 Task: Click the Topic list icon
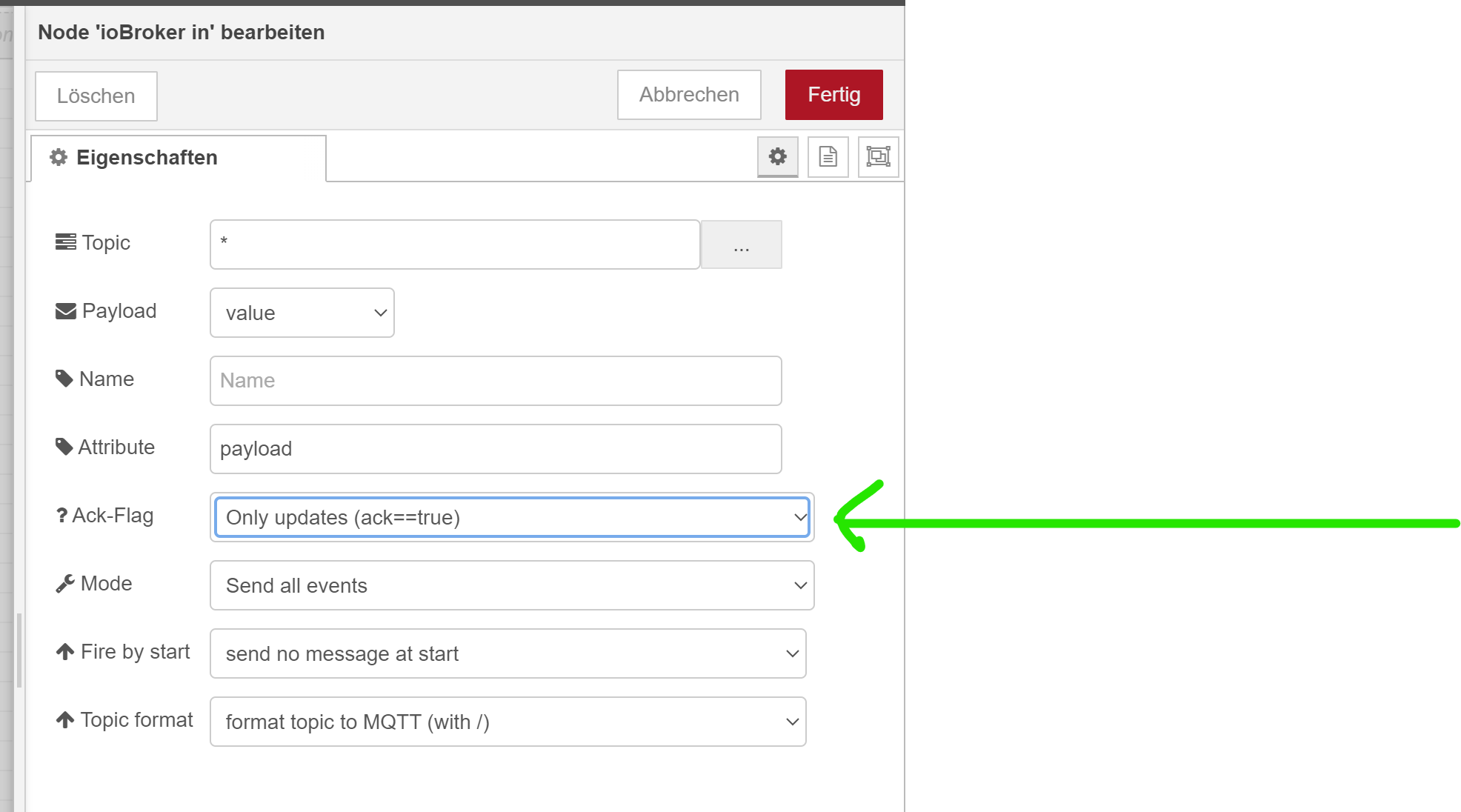point(65,242)
